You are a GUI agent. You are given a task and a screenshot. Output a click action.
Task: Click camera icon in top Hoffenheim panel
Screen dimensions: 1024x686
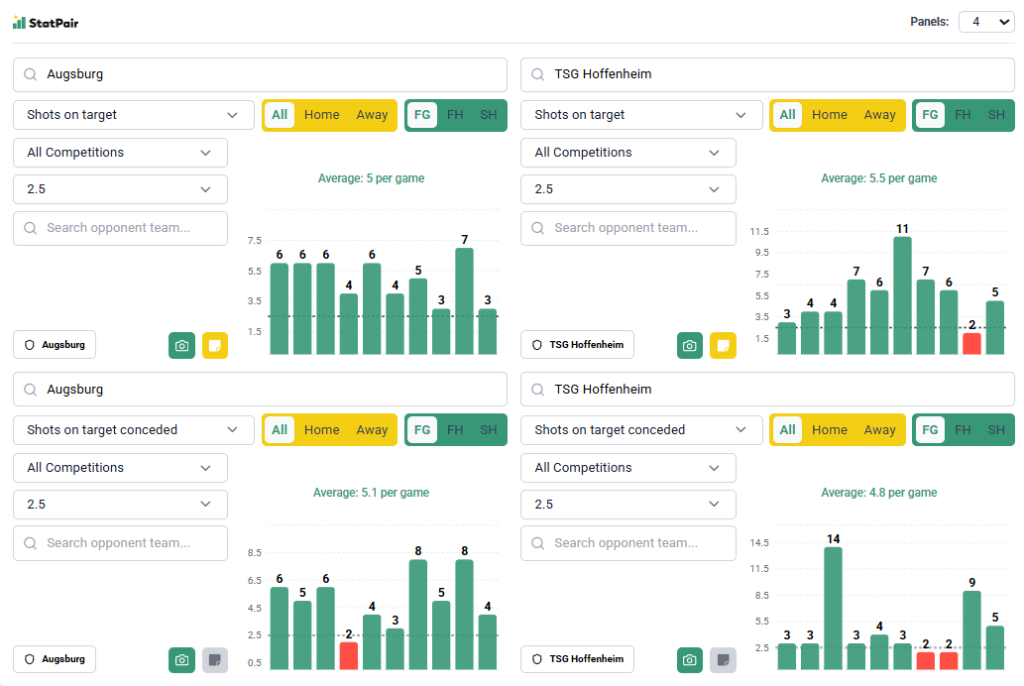[x=689, y=345]
